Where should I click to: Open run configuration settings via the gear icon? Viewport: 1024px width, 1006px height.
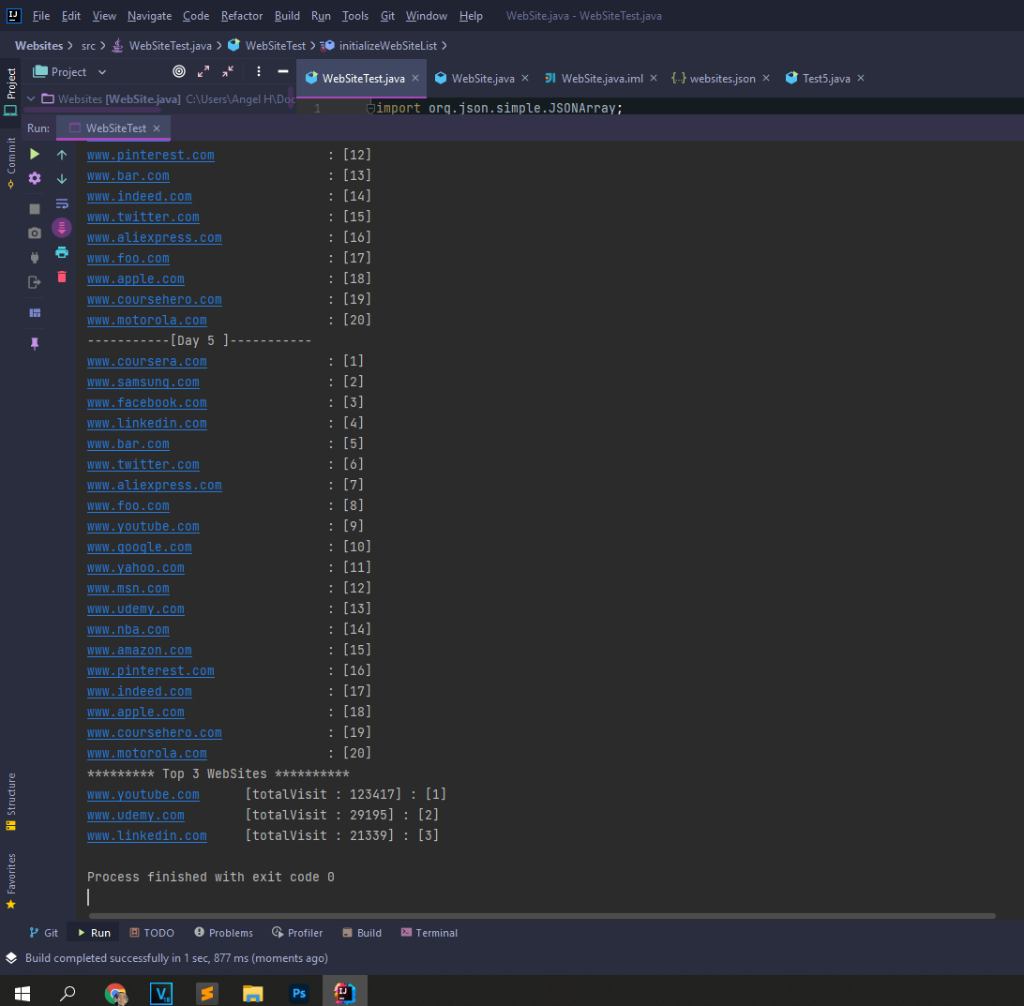pos(35,178)
